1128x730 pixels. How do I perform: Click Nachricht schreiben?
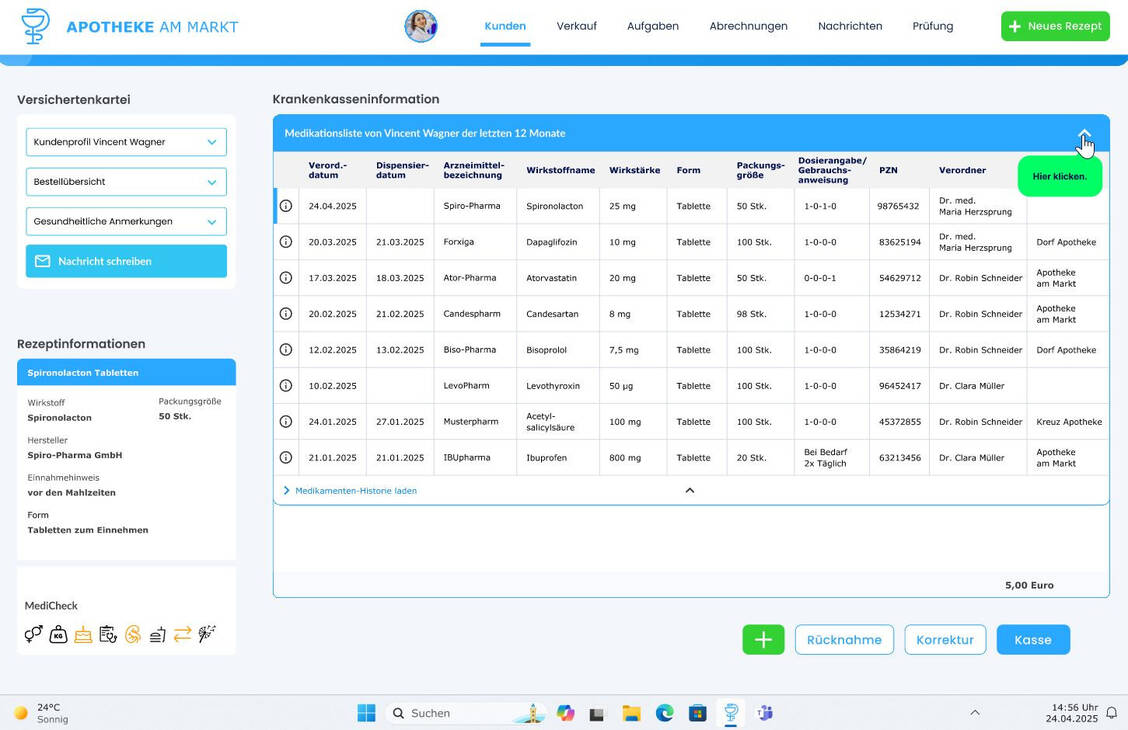point(126,261)
